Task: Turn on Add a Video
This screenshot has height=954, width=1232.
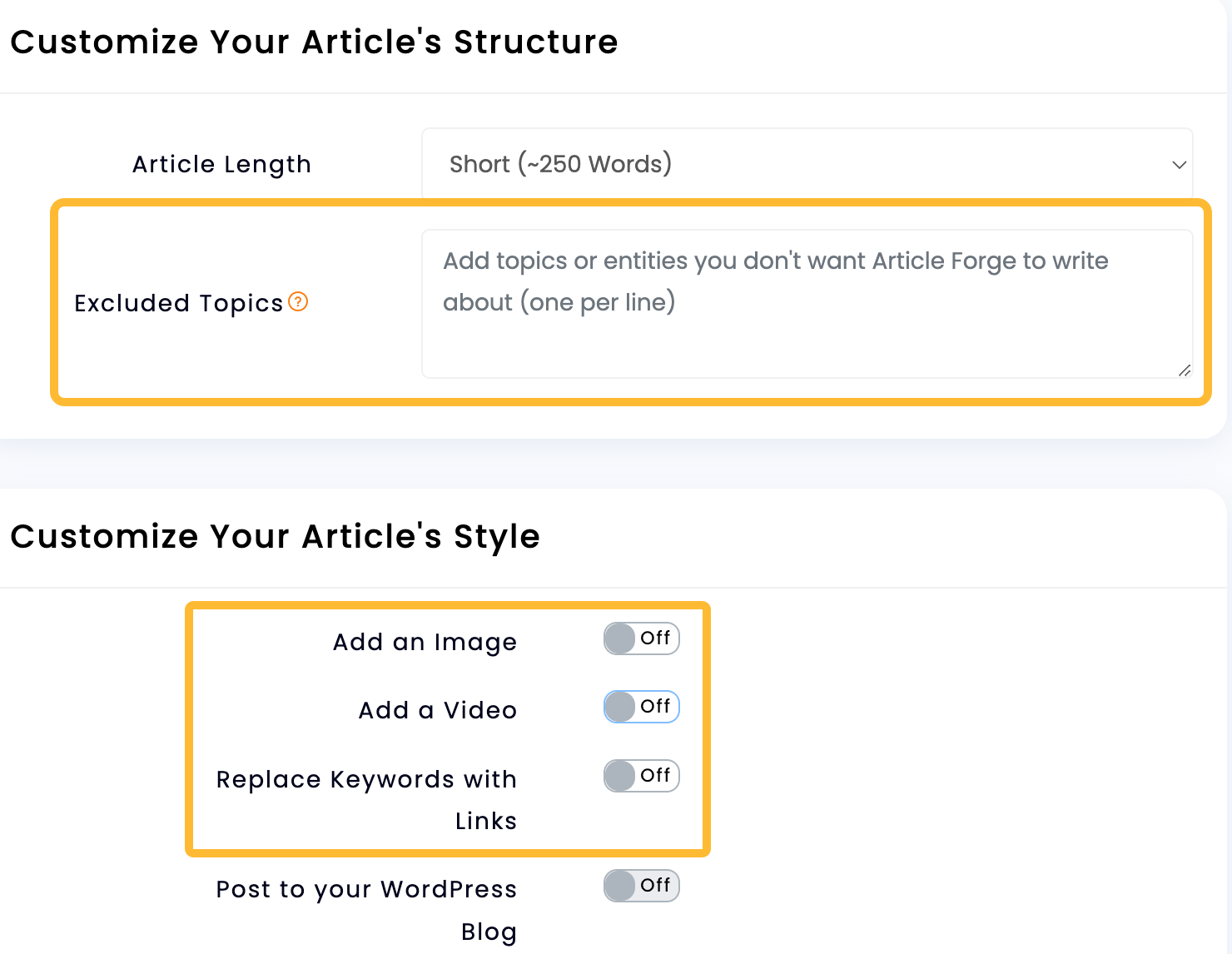Action: 641,707
